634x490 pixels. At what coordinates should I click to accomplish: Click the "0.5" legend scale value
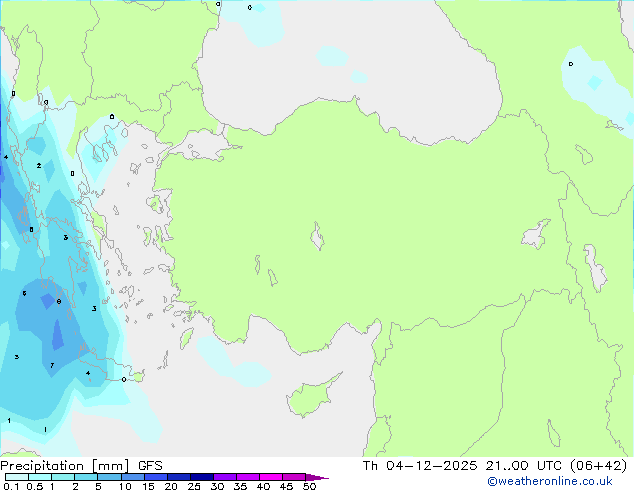(x=34, y=486)
